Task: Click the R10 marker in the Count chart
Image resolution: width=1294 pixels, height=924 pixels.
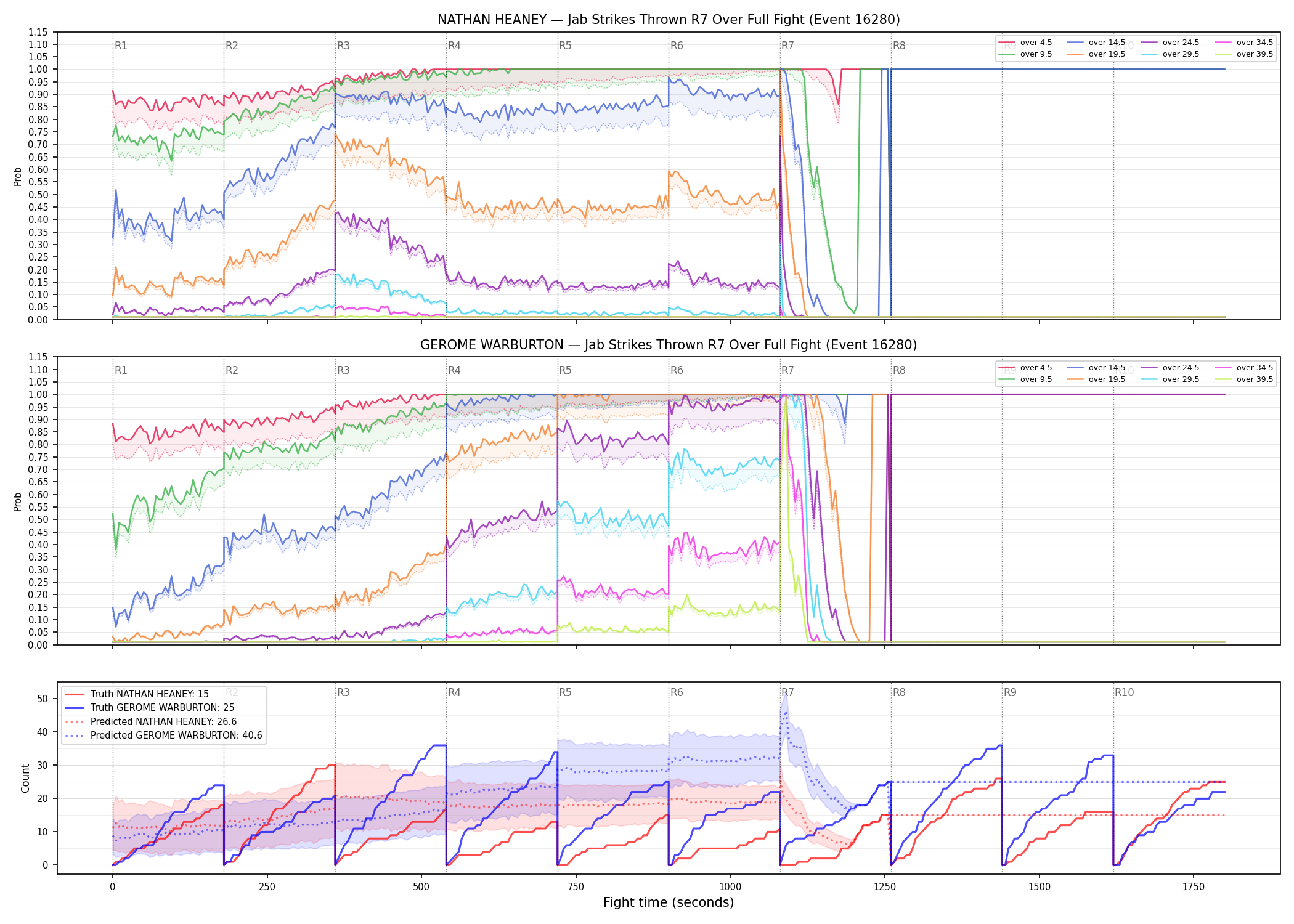Action: [x=1124, y=692]
